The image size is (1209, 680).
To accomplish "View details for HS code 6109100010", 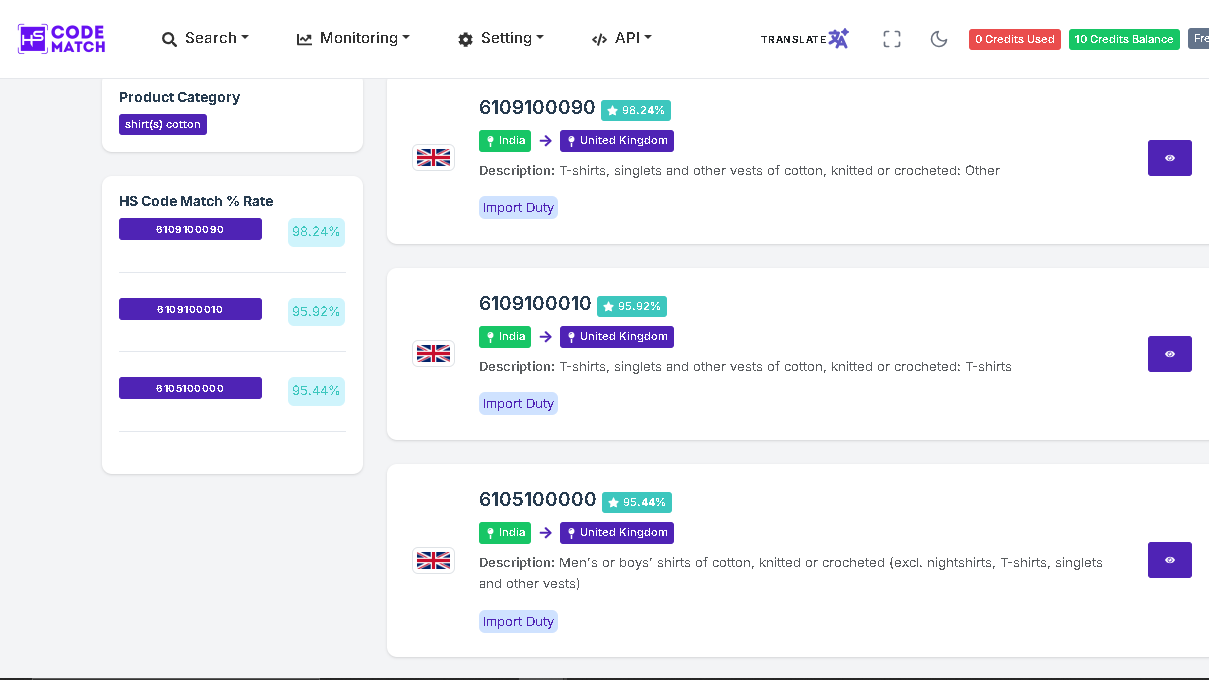I will (x=1169, y=354).
